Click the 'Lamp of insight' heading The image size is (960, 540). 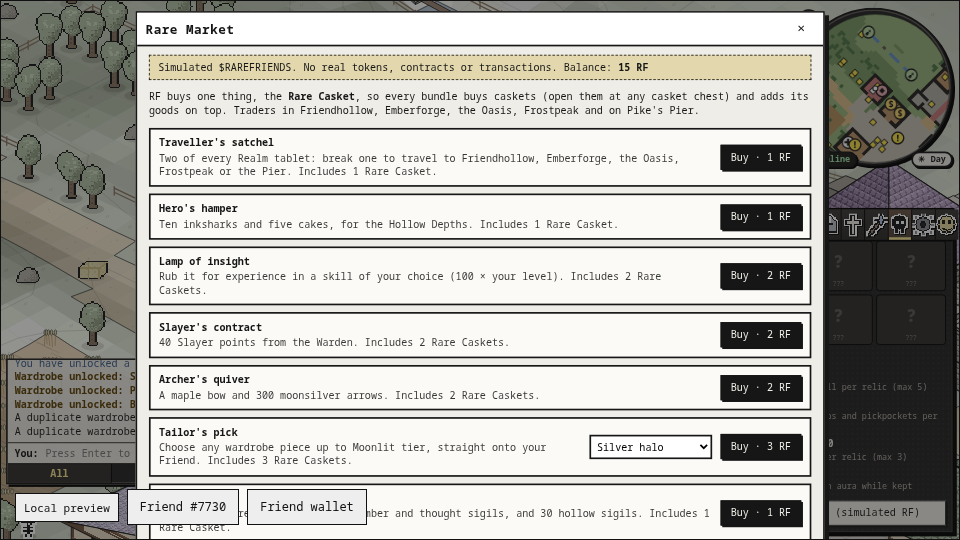click(x=204, y=261)
